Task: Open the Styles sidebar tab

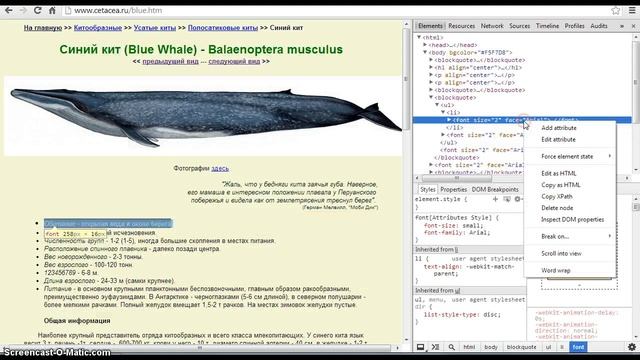Action: pos(427,189)
